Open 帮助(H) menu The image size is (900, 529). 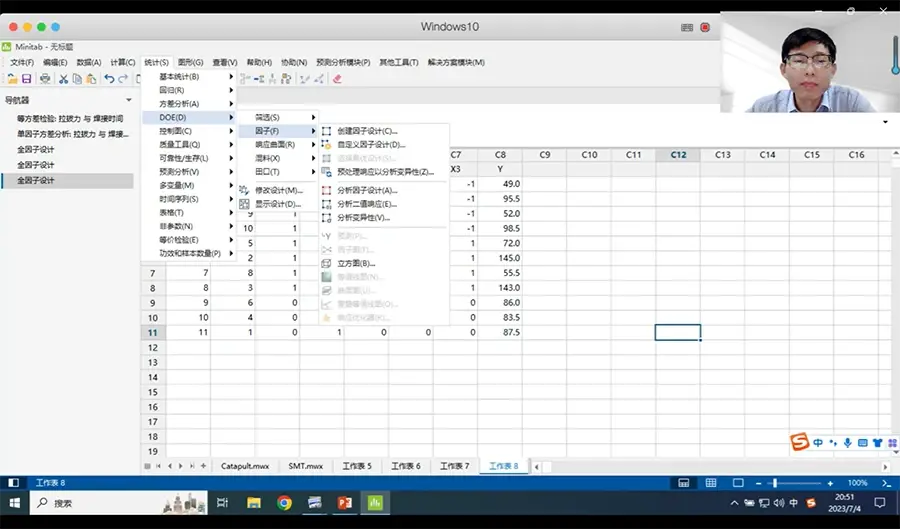[x=259, y=62]
